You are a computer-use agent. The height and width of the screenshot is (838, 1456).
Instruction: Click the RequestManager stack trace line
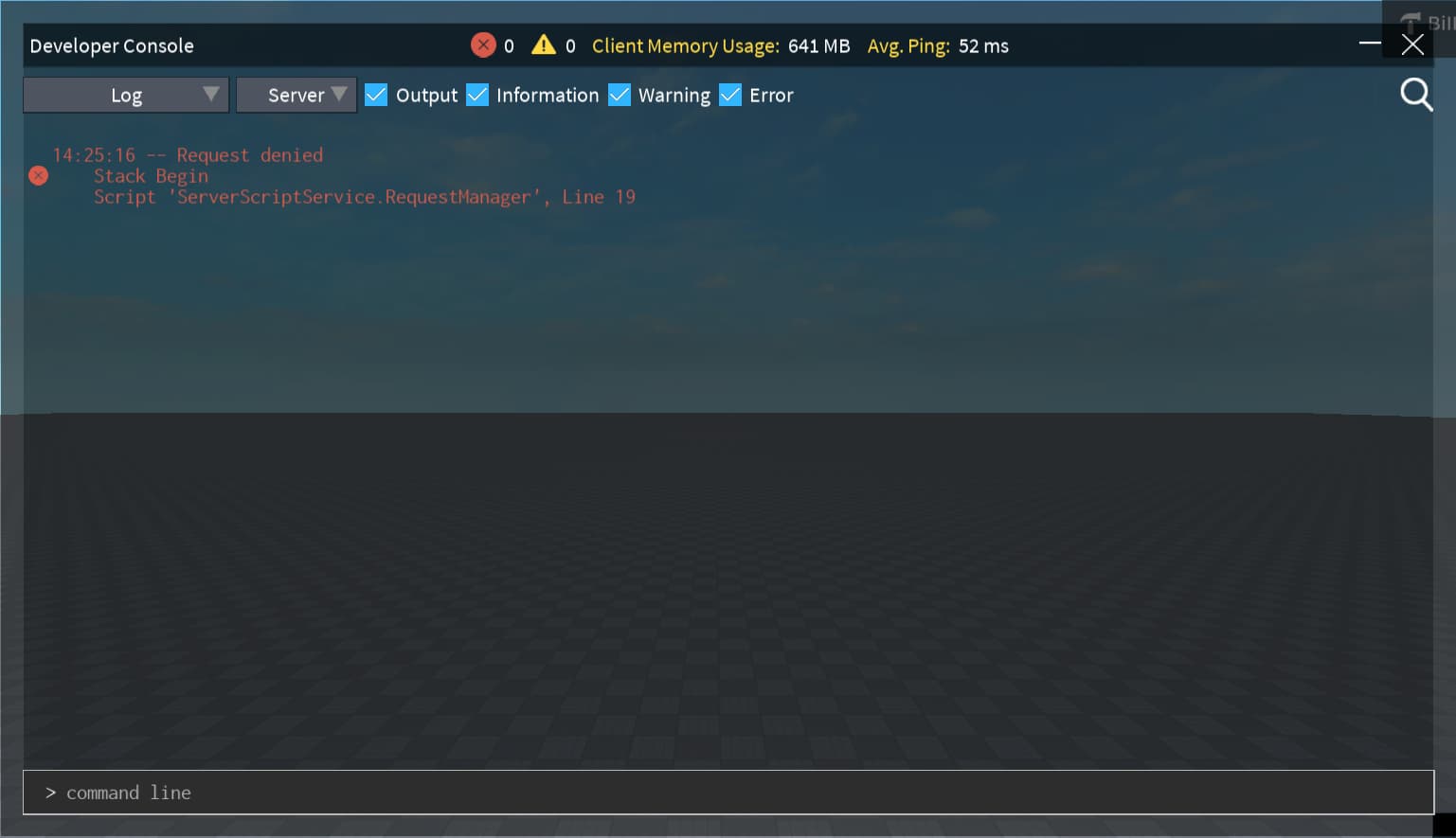(x=365, y=196)
